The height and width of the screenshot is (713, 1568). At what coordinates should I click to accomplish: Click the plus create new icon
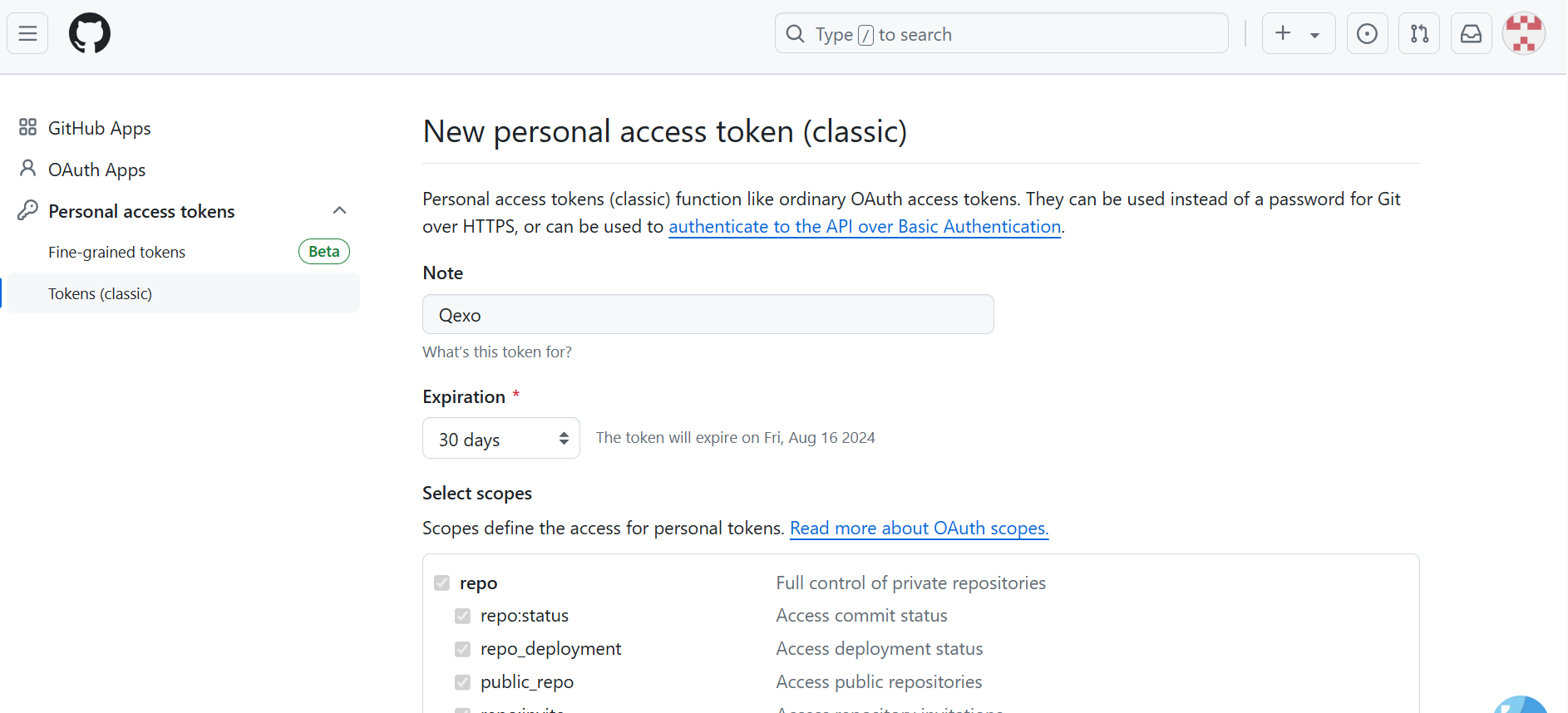tap(1283, 34)
